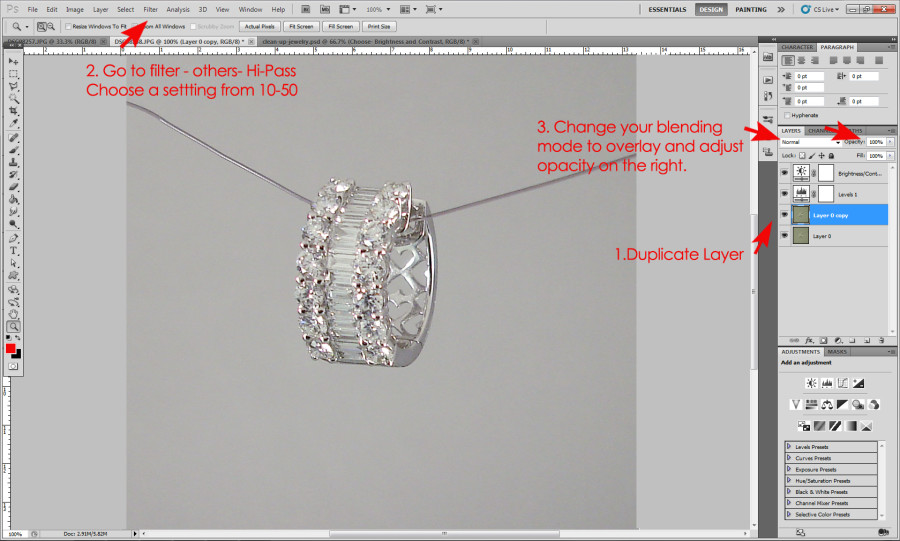Select the Crop tool

[x=13, y=111]
